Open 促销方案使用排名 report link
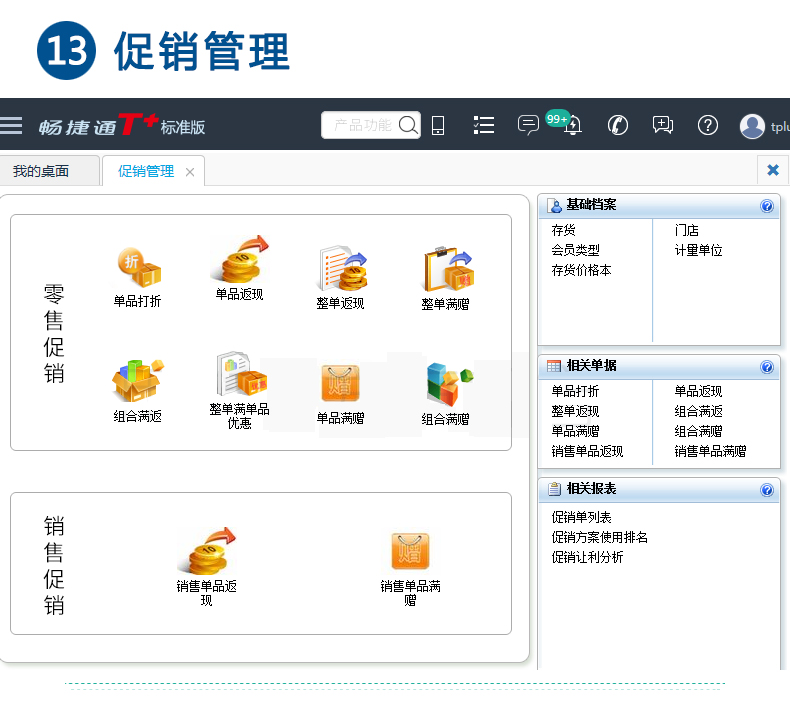The image size is (790, 703). [x=599, y=537]
